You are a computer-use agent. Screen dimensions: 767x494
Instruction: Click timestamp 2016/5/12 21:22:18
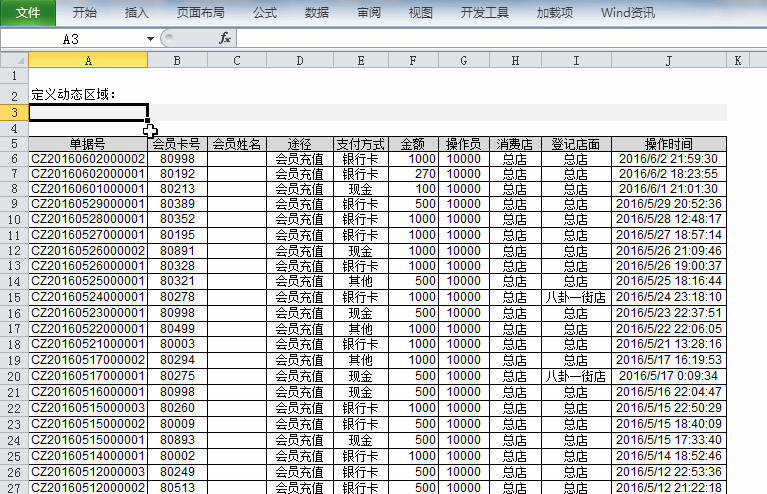pyautogui.click(x=669, y=488)
